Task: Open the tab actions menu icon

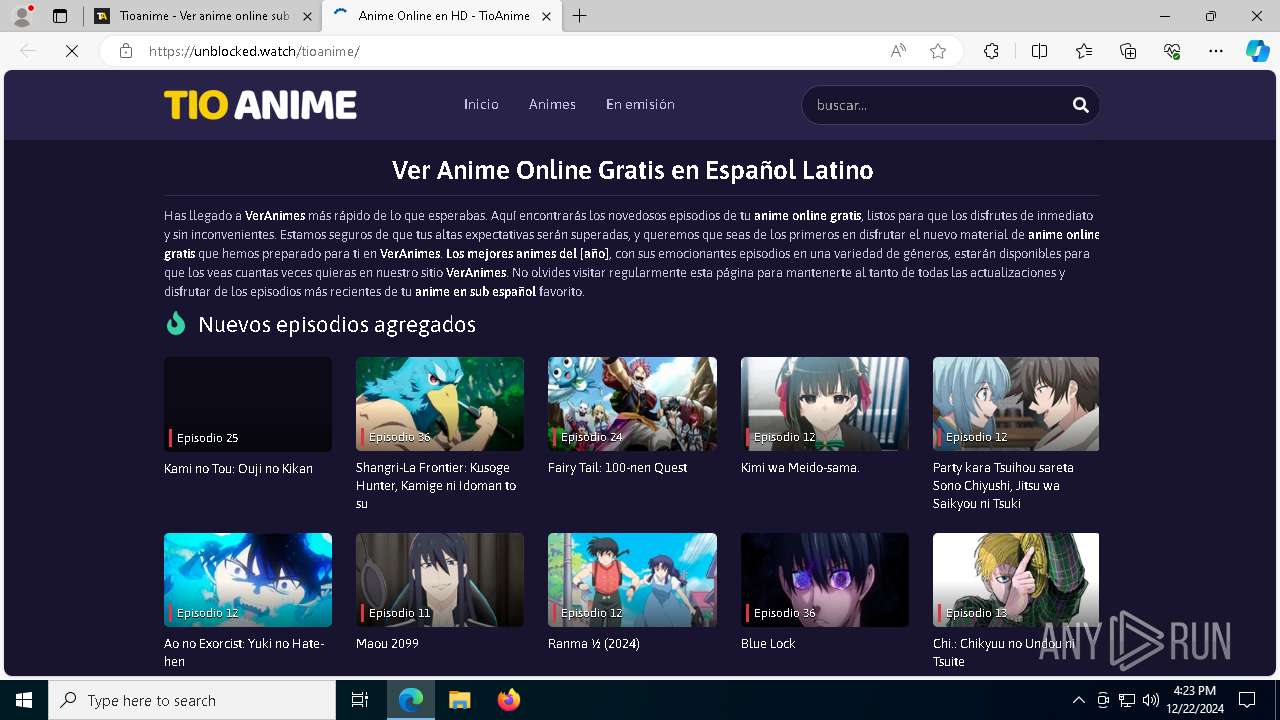Action: coord(60,16)
